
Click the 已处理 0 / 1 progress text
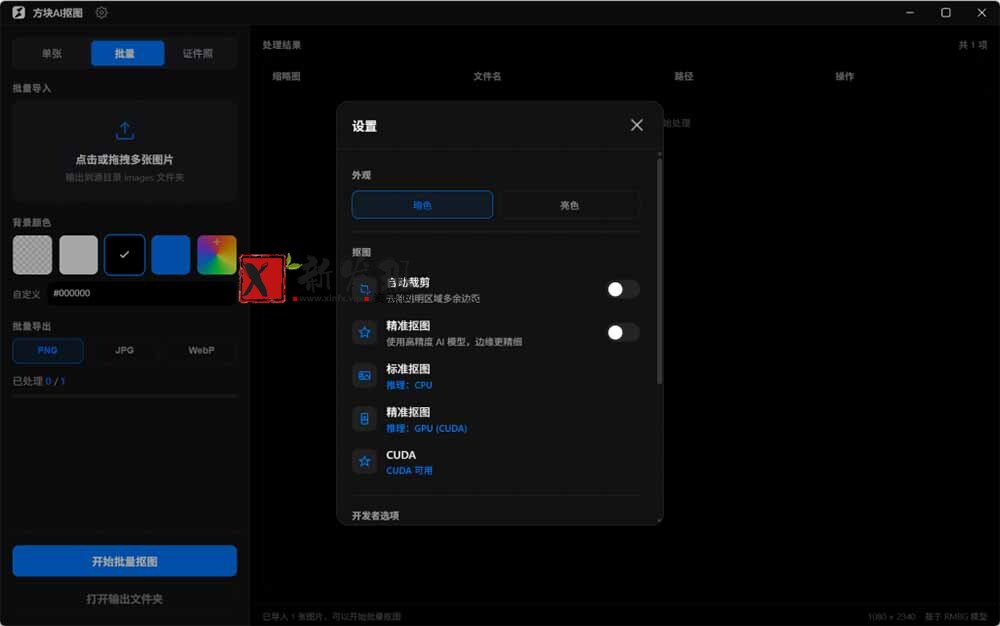(39, 381)
